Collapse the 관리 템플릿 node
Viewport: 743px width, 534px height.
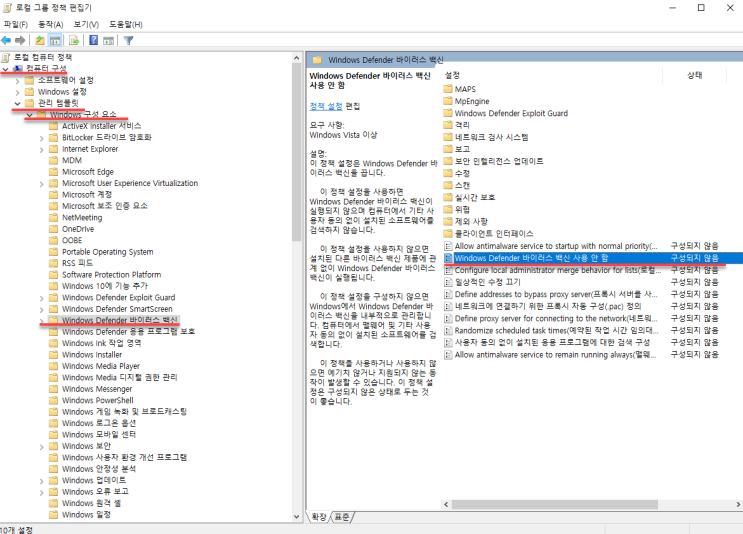pos(18,103)
